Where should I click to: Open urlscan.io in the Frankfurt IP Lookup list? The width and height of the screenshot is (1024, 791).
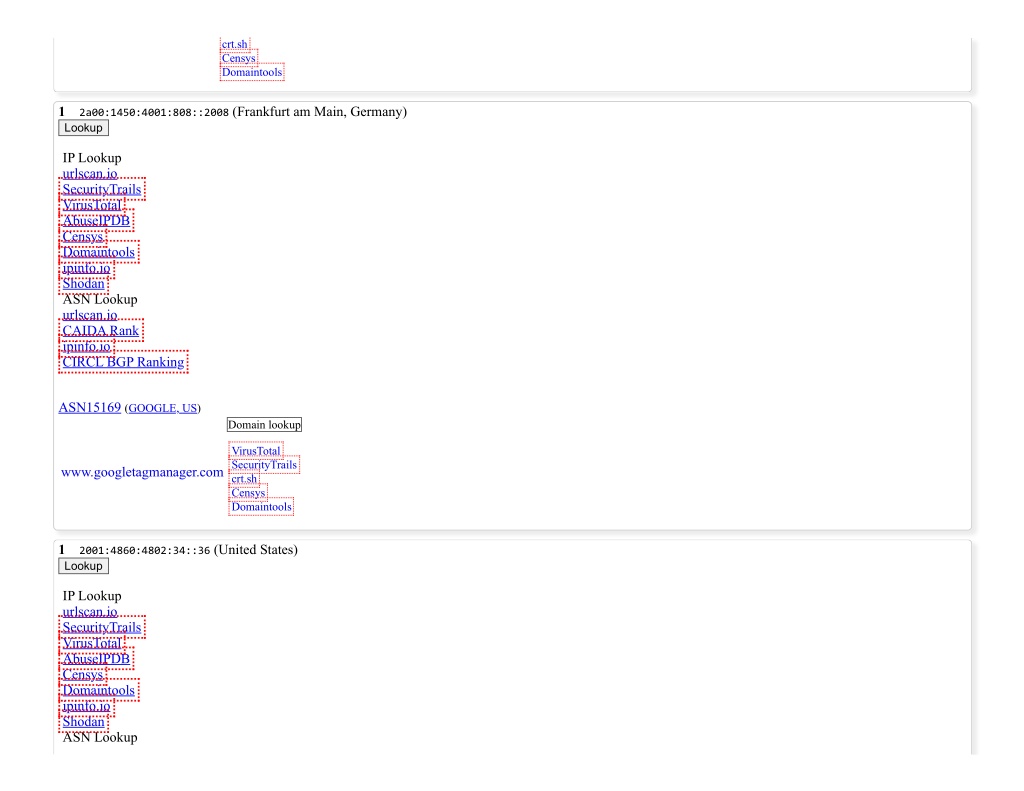(x=90, y=174)
